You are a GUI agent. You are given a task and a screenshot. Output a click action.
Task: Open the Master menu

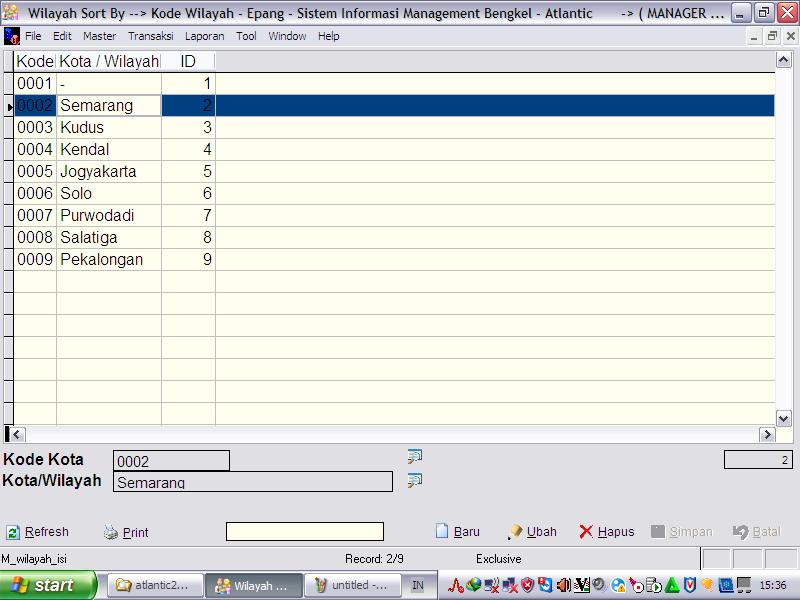[99, 36]
